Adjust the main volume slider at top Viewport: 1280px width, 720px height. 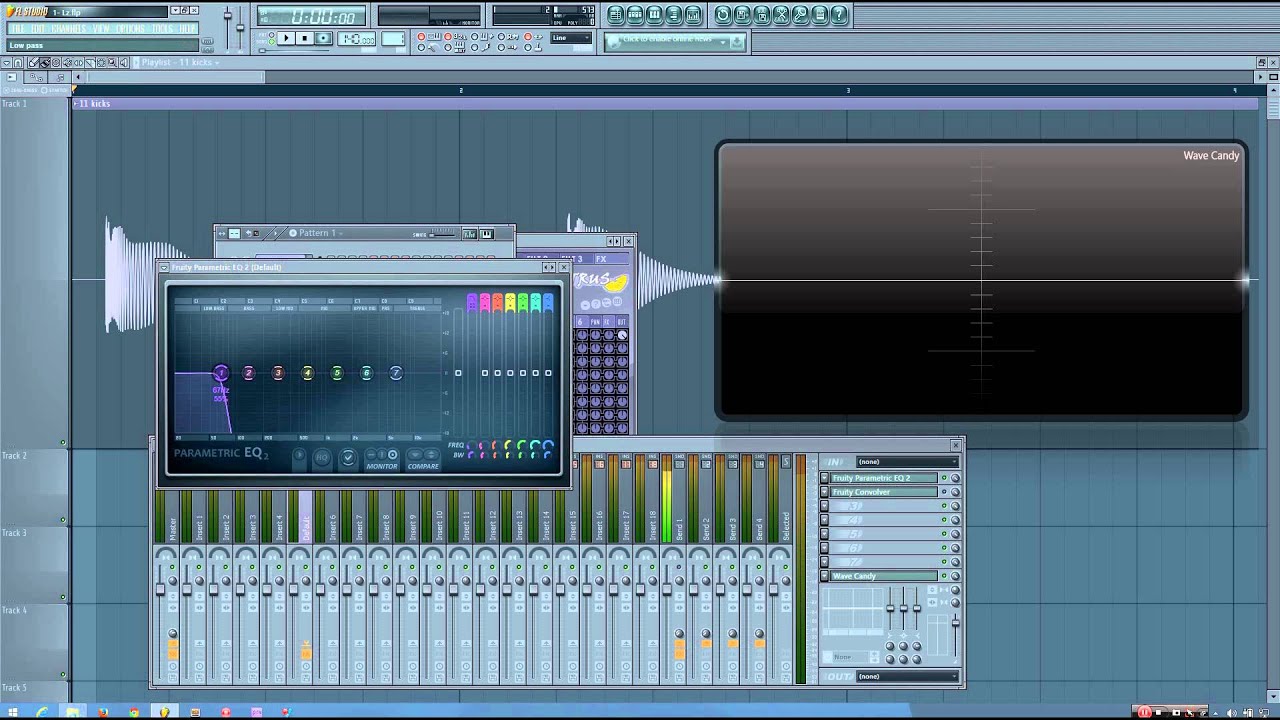click(x=228, y=15)
